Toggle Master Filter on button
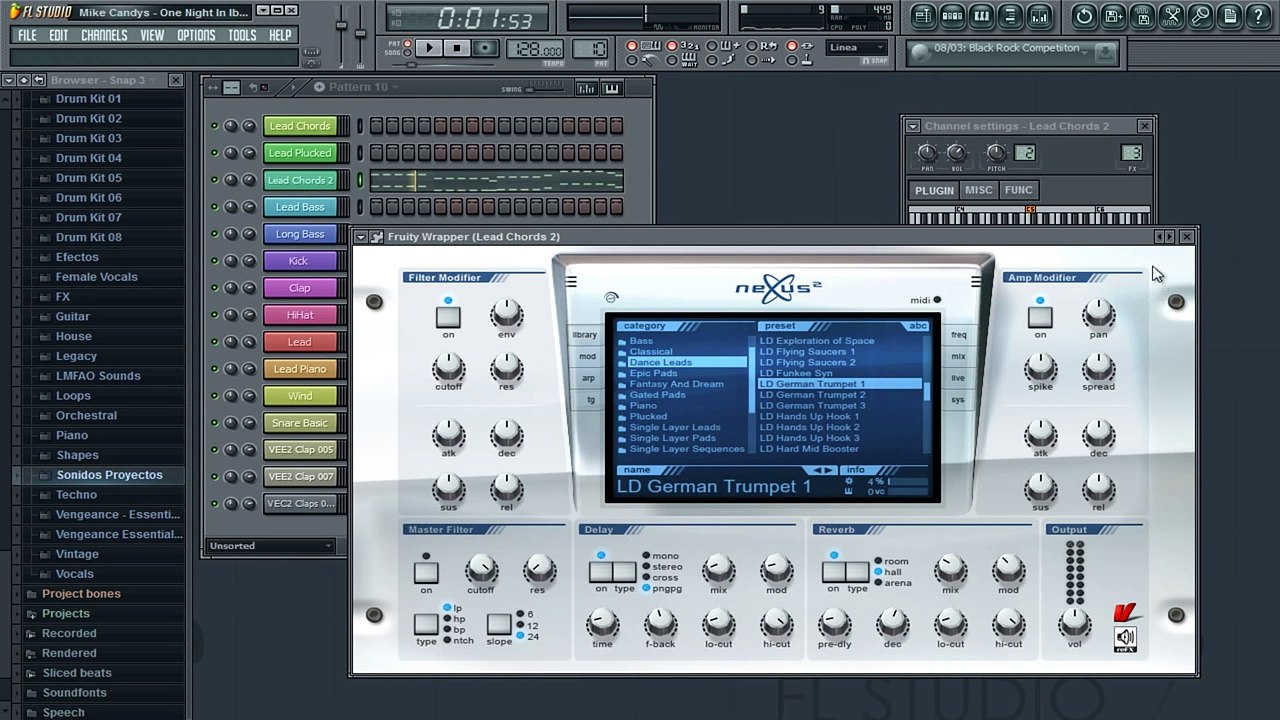 [x=426, y=572]
